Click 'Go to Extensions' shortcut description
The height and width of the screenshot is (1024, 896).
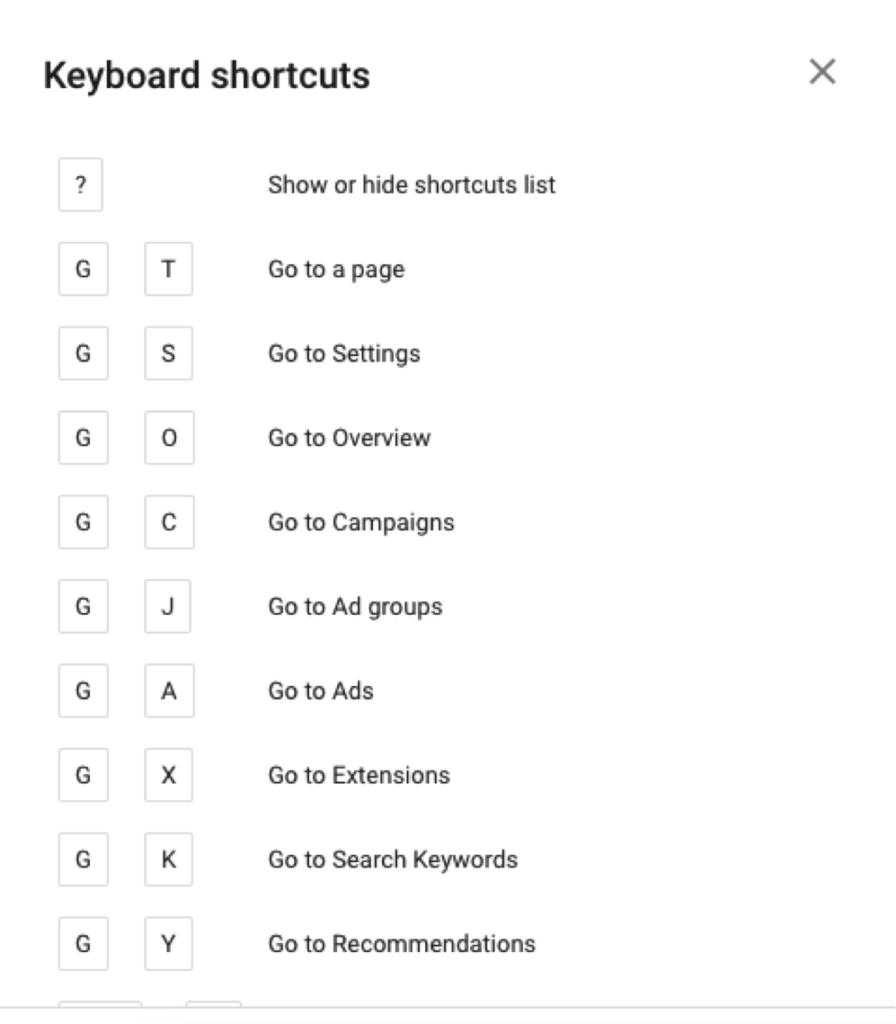coord(359,775)
